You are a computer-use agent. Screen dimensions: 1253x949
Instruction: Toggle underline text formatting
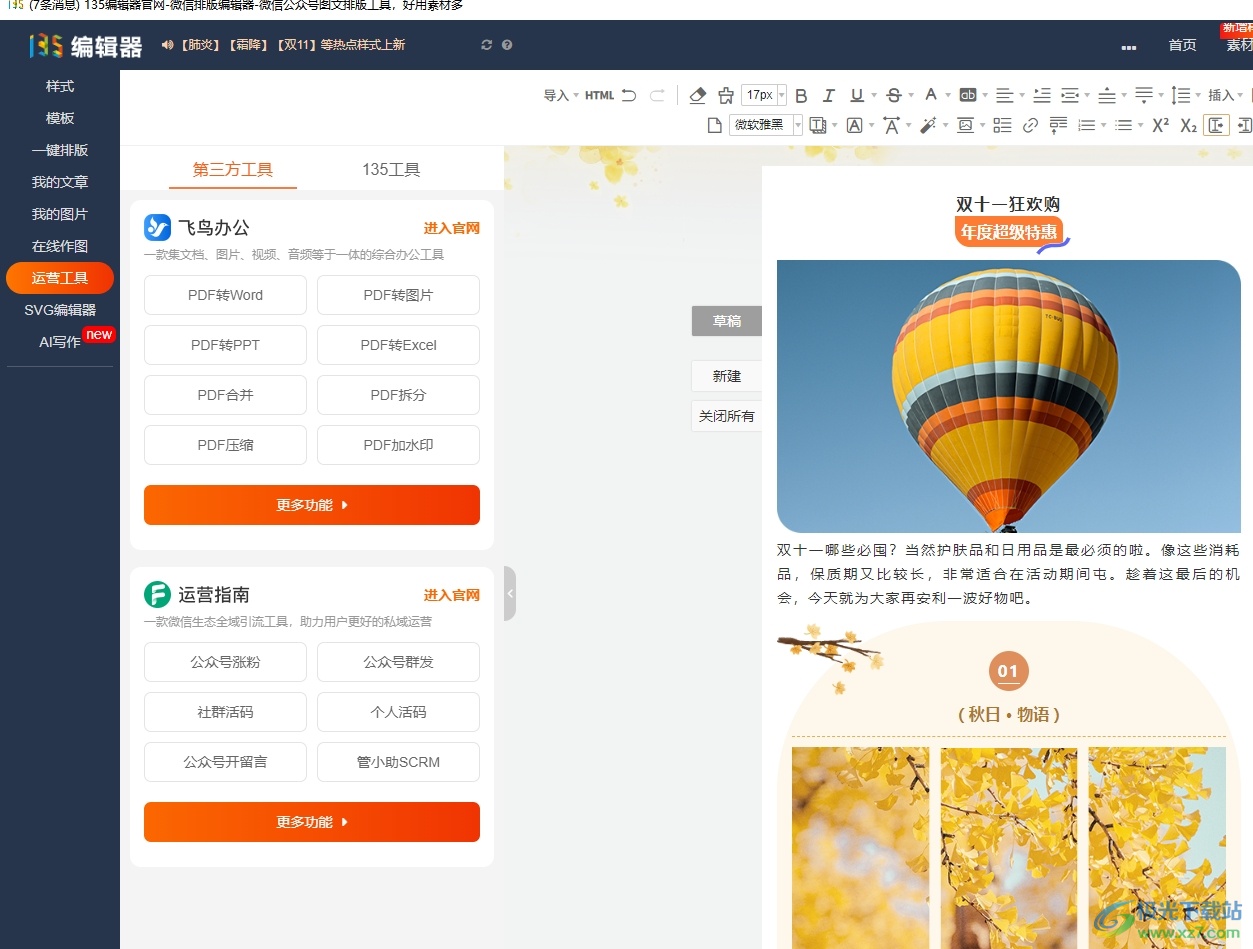(856, 95)
